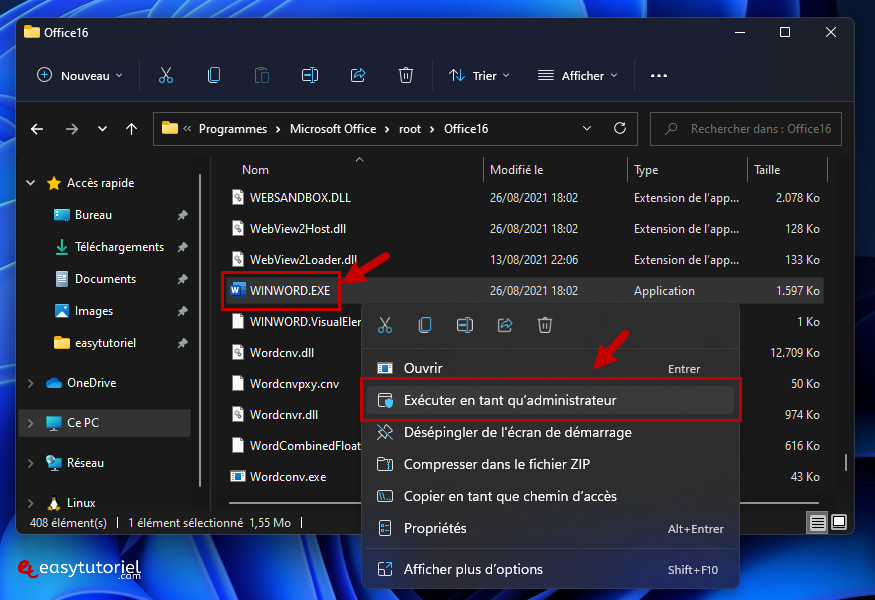The image size is (875, 600).
Task: Click Microsoft Office in the breadcrumb path
Action: tap(333, 129)
